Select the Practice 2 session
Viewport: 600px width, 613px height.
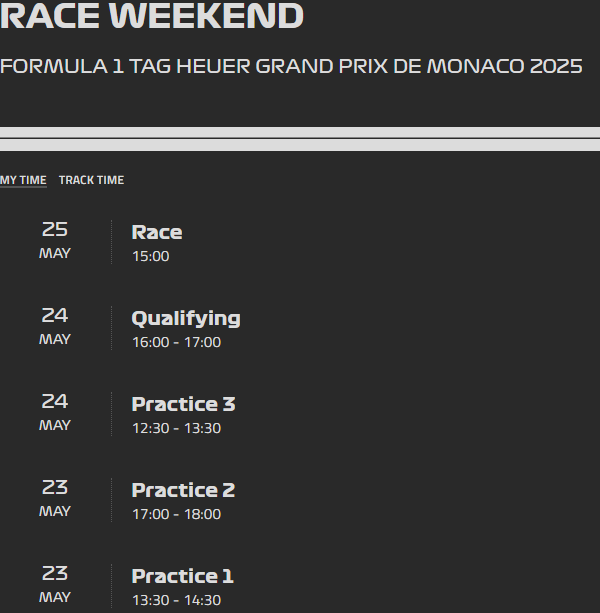pos(183,490)
